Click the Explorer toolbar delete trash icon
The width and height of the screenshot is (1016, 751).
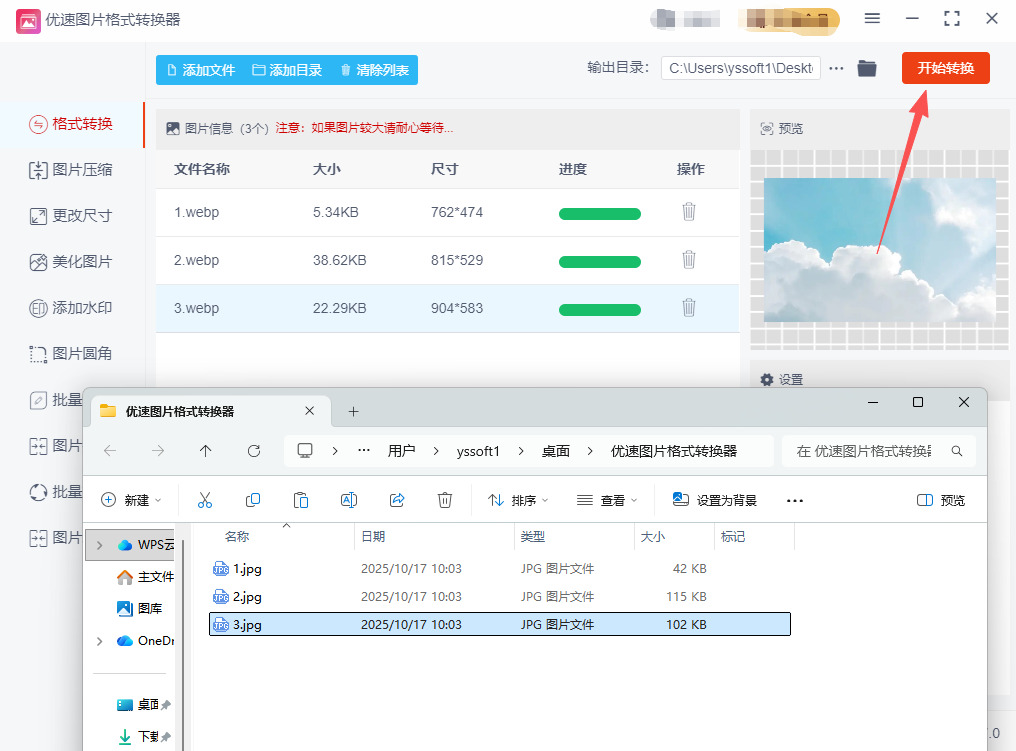pyautogui.click(x=445, y=500)
